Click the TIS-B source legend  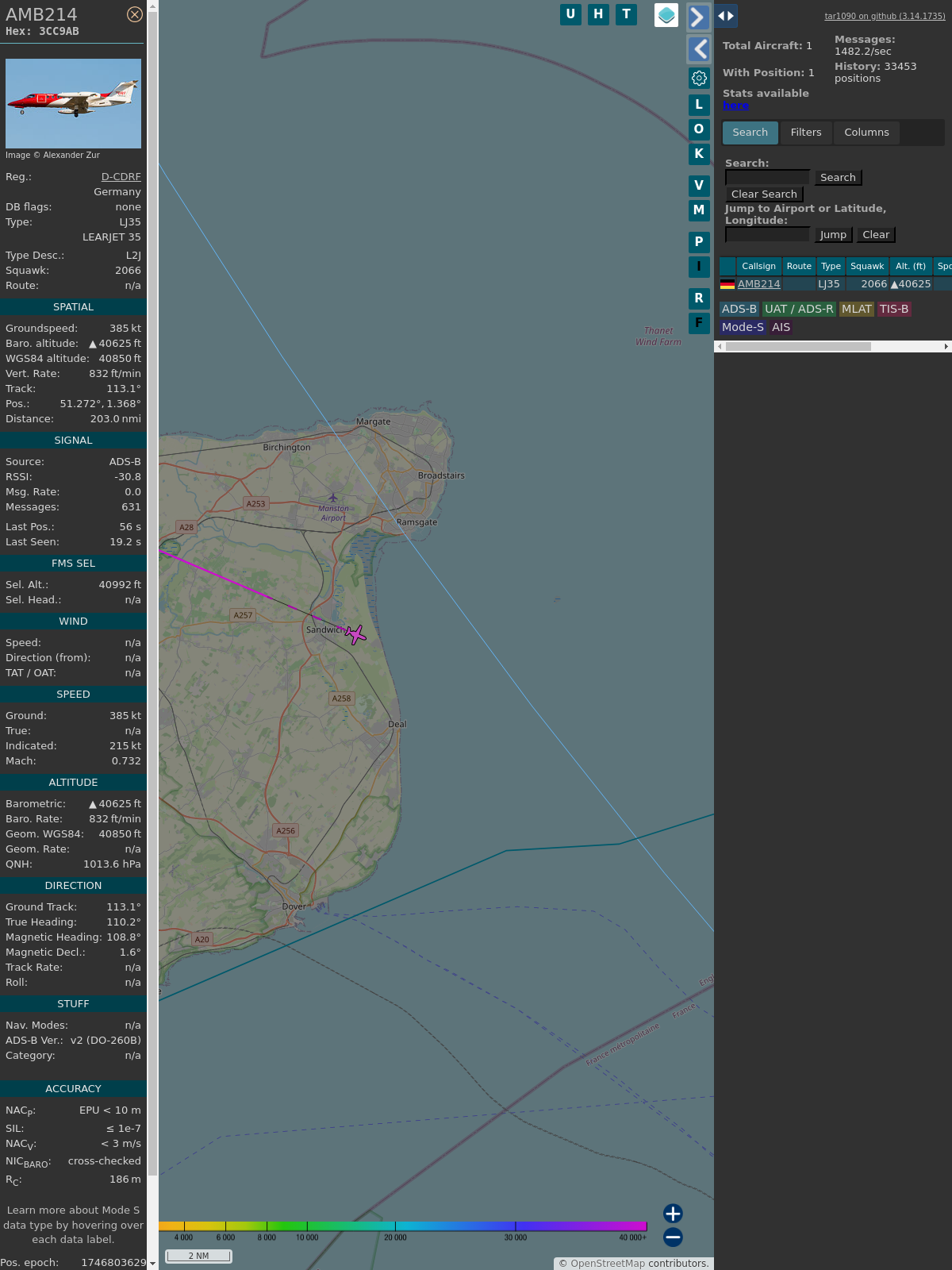click(x=894, y=310)
